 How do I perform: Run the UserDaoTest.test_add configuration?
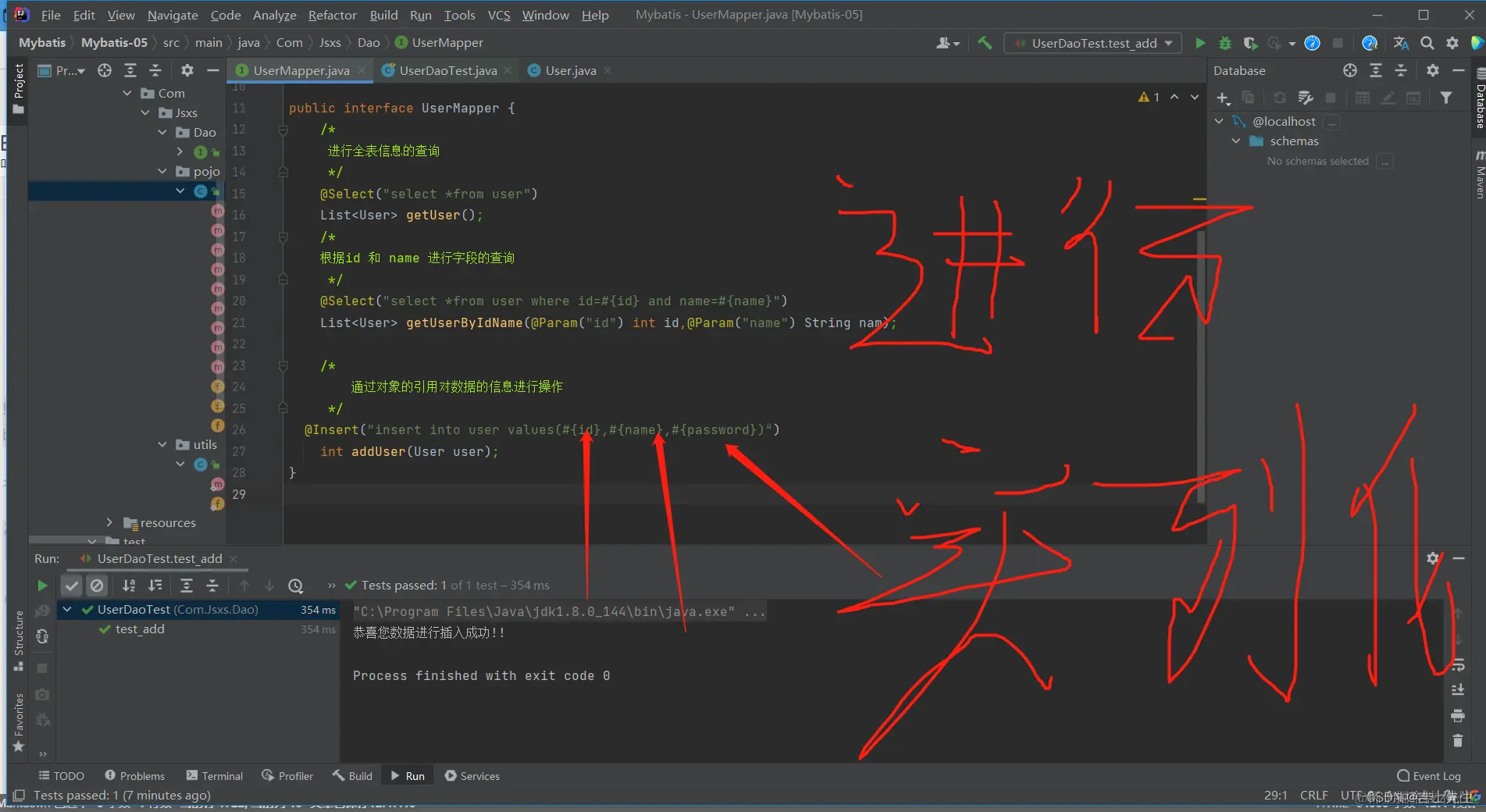(1200, 43)
